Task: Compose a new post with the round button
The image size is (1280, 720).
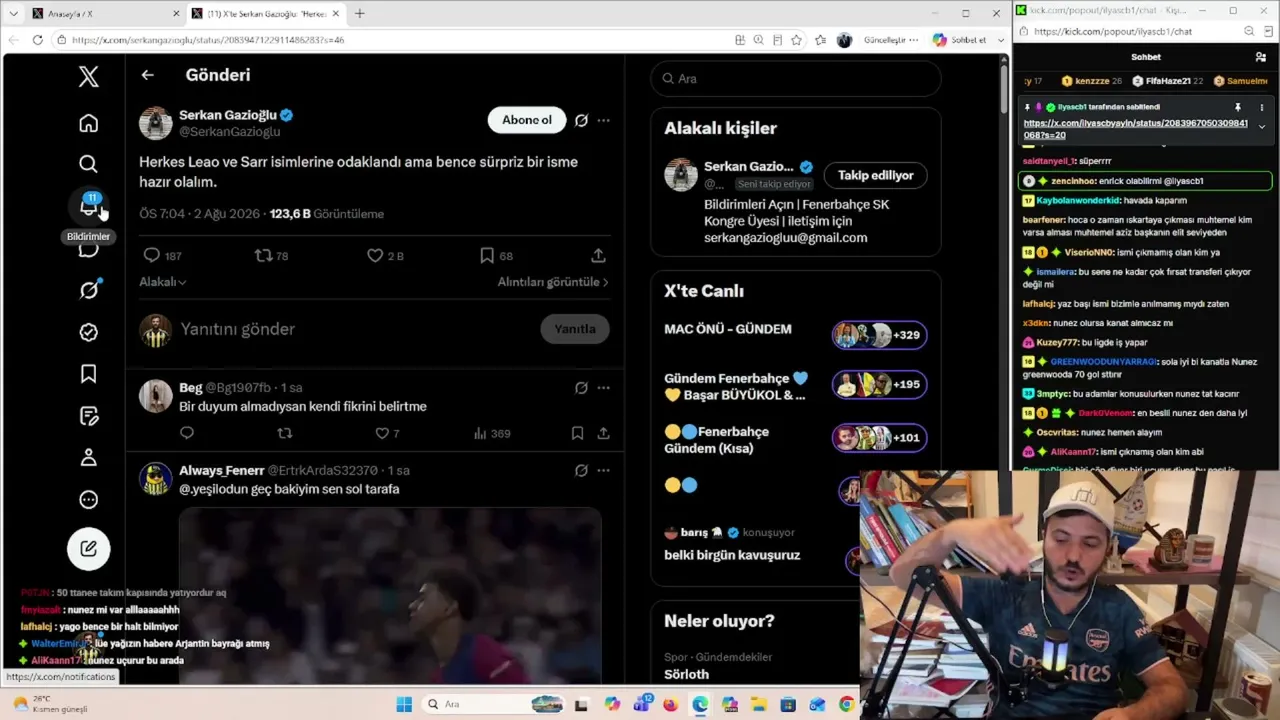Action: pyautogui.click(x=89, y=548)
